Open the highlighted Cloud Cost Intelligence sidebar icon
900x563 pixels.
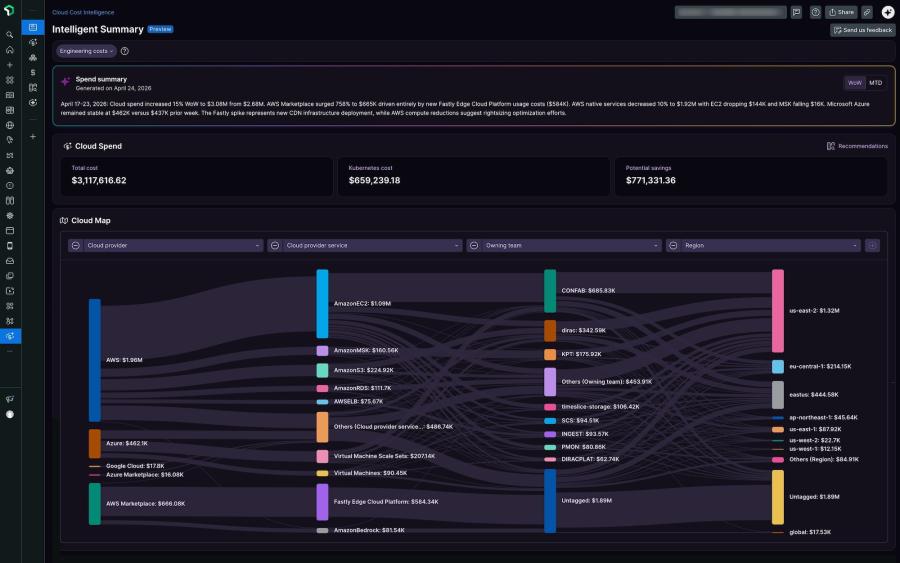(x=10, y=336)
